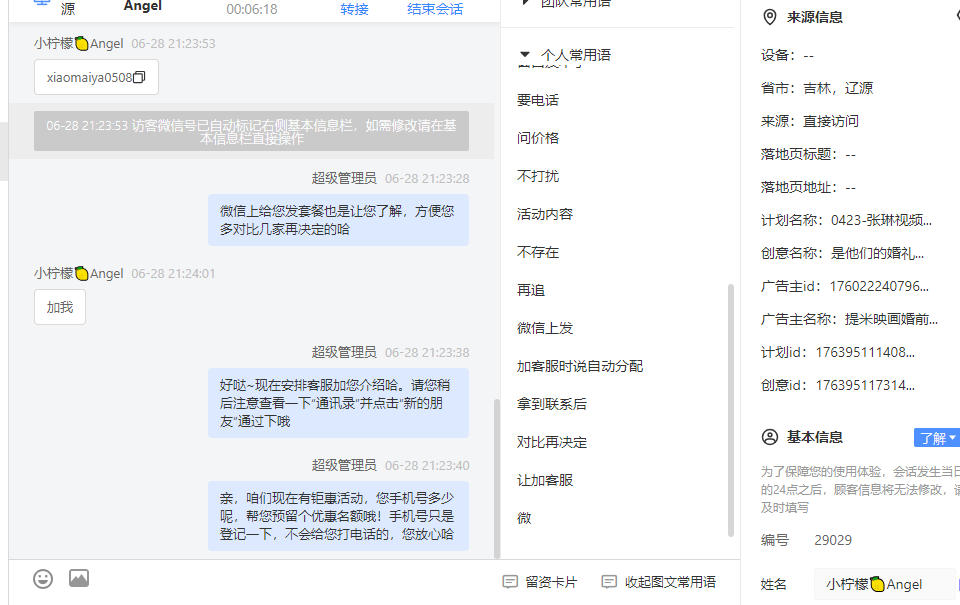Select the 不存在 quick phrase

538,252
